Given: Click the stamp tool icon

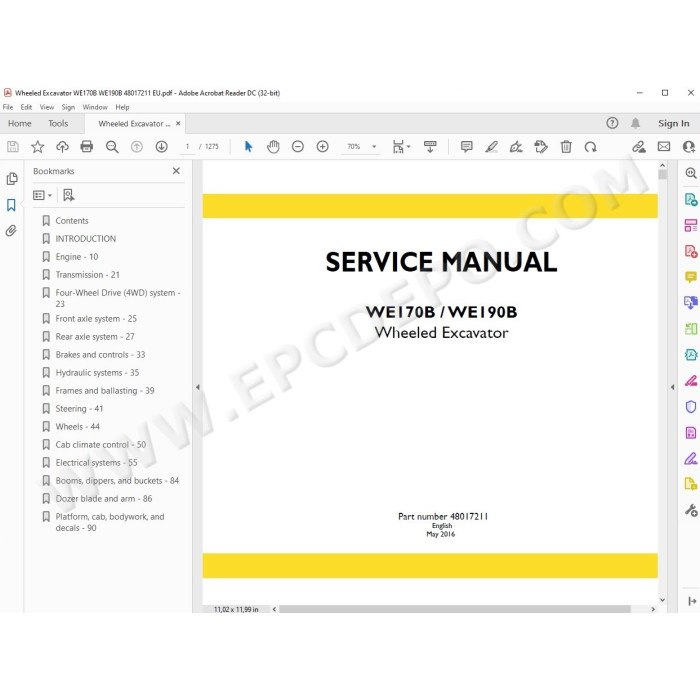Looking at the screenshot, I should click(x=541, y=146).
